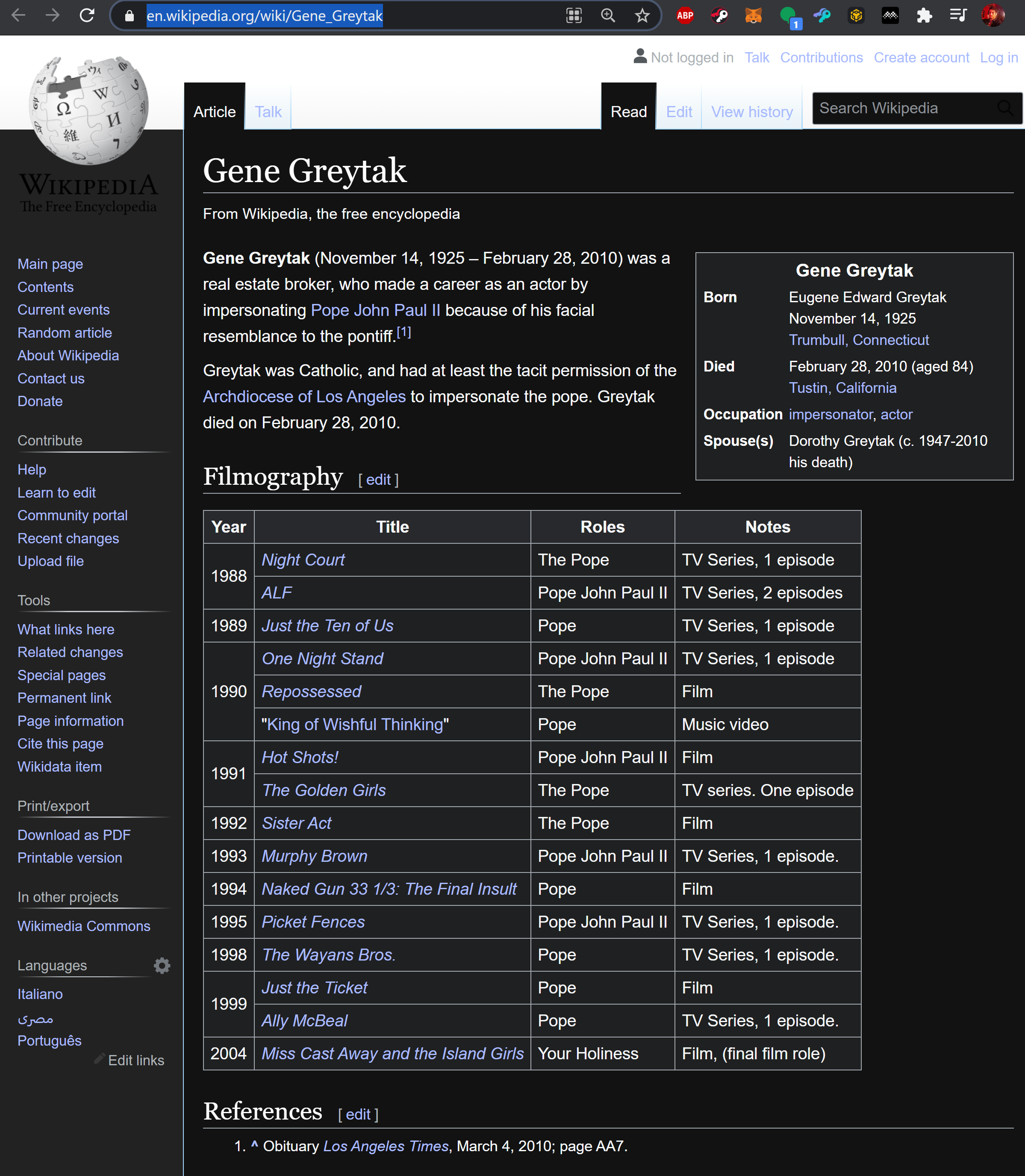This screenshot has width=1025, height=1176.
Task: Open the ABP Adblock Plus extension
Action: [685, 15]
